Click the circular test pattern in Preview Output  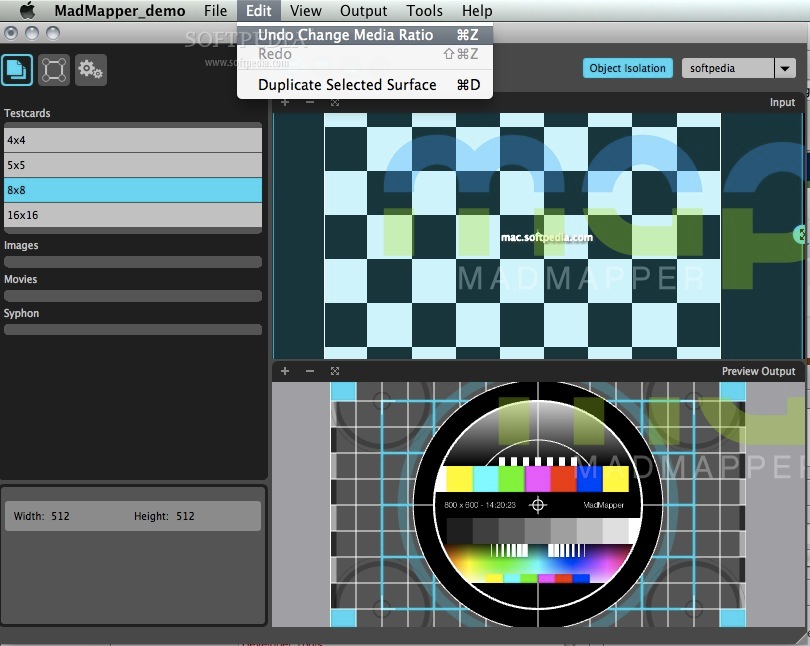[x=538, y=505]
